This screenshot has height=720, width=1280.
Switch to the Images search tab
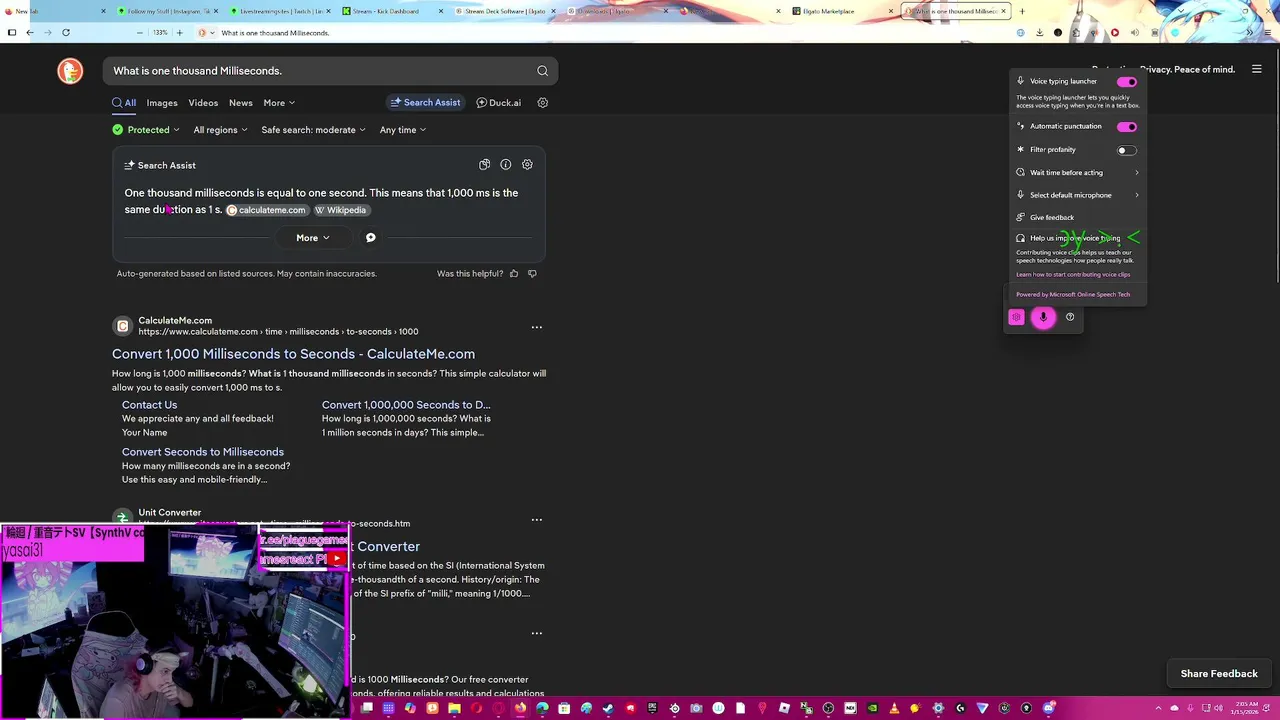tap(162, 103)
